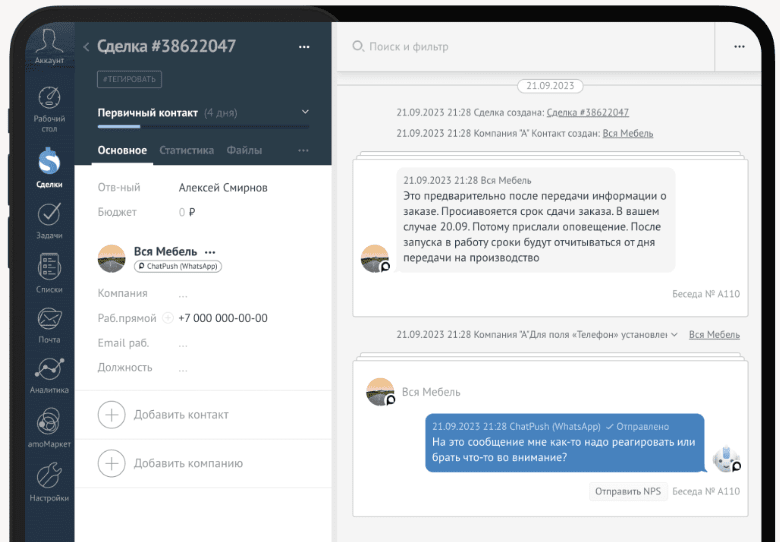This screenshot has width=780, height=542.
Task: Switch to the Основное tab
Action: 122,150
